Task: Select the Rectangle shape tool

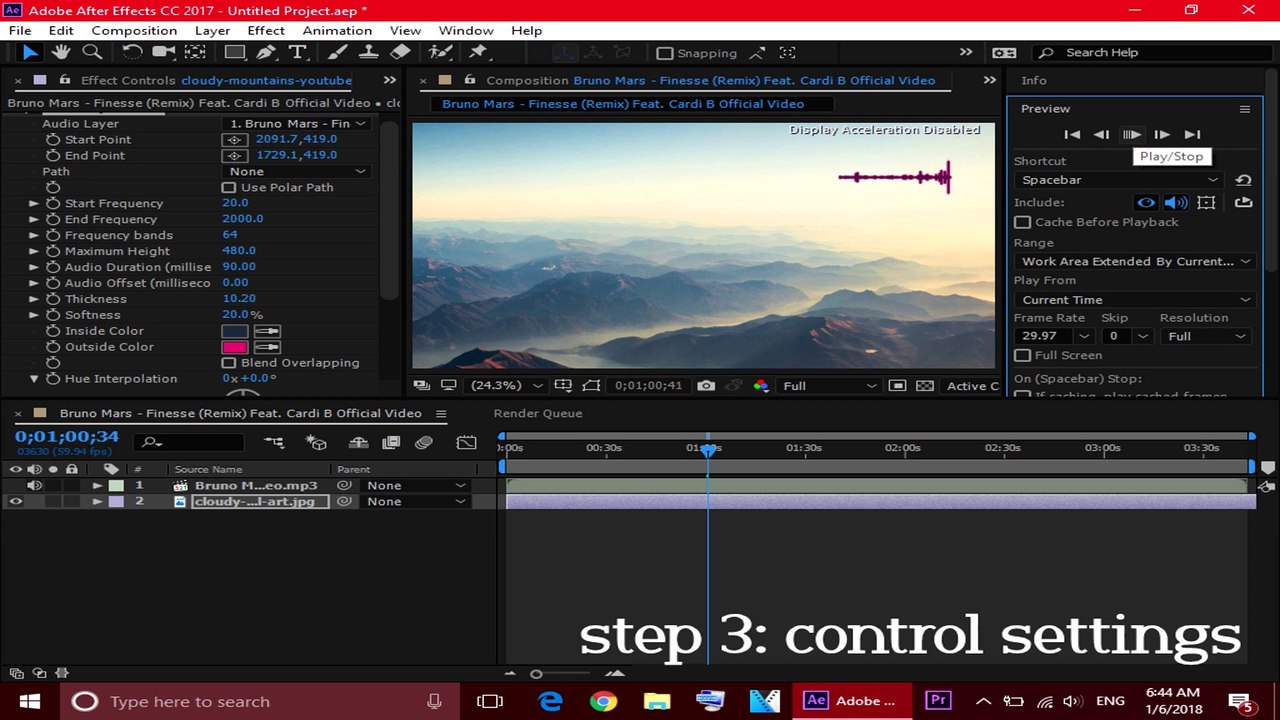Action: (x=235, y=52)
